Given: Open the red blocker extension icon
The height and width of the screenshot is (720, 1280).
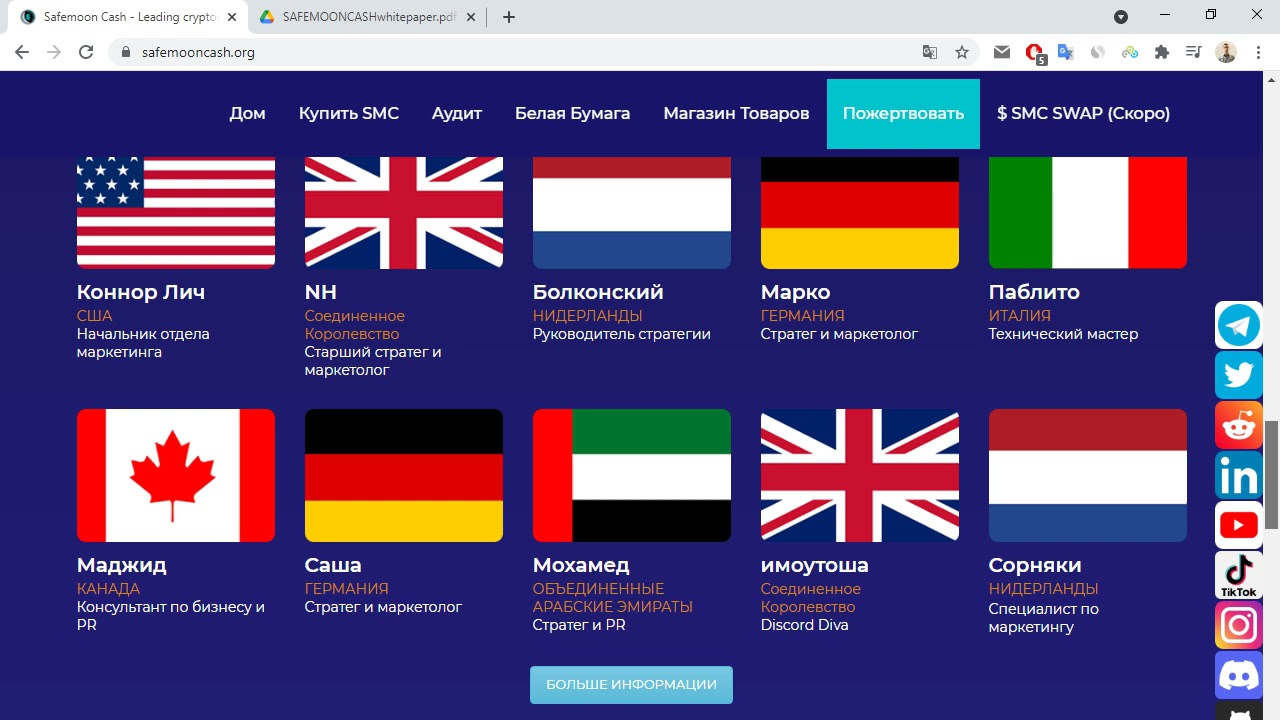Looking at the screenshot, I should [1035, 53].
